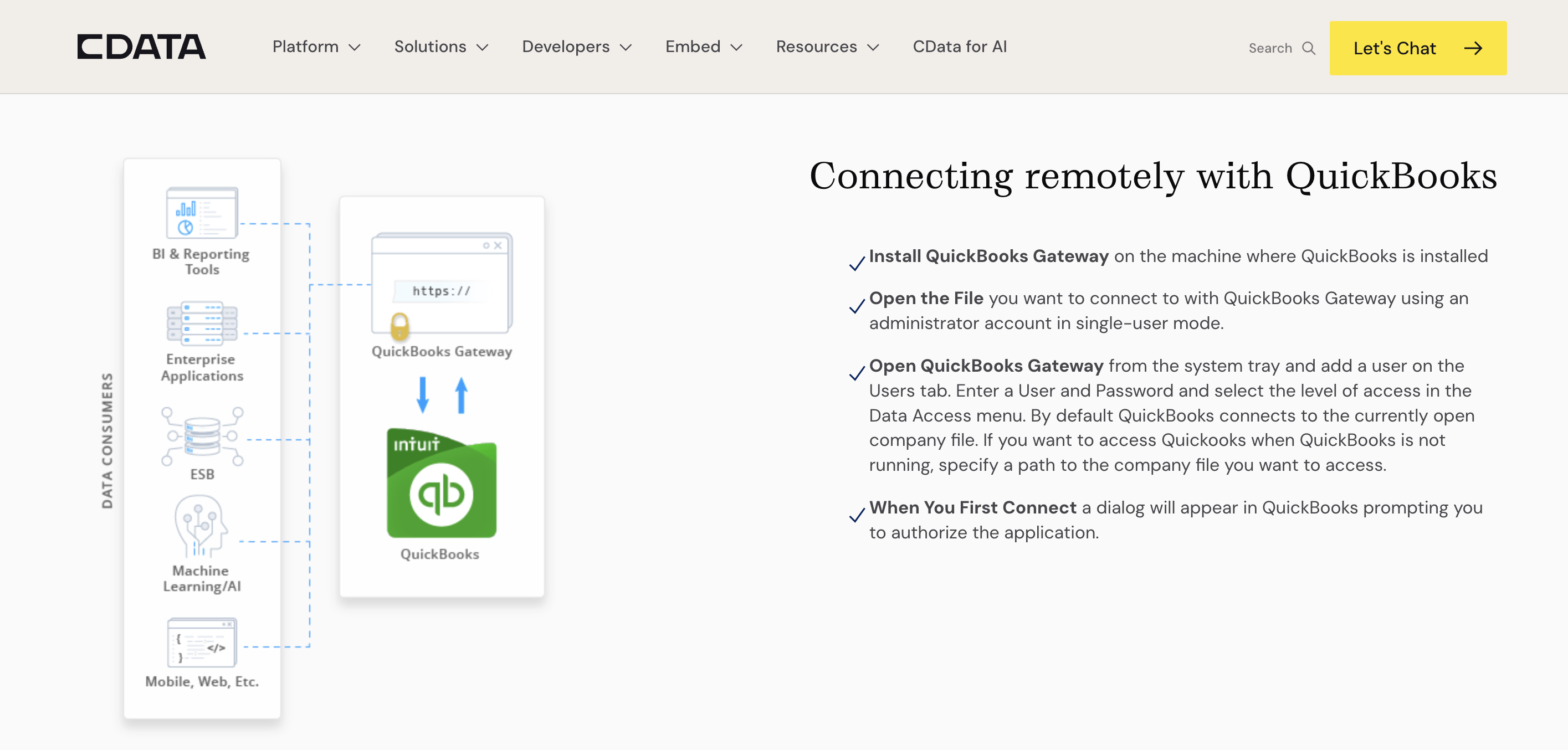Click the heading Connecting remotely with QuickBooks
The image size is (1568, 750).
click(1153, 177)
